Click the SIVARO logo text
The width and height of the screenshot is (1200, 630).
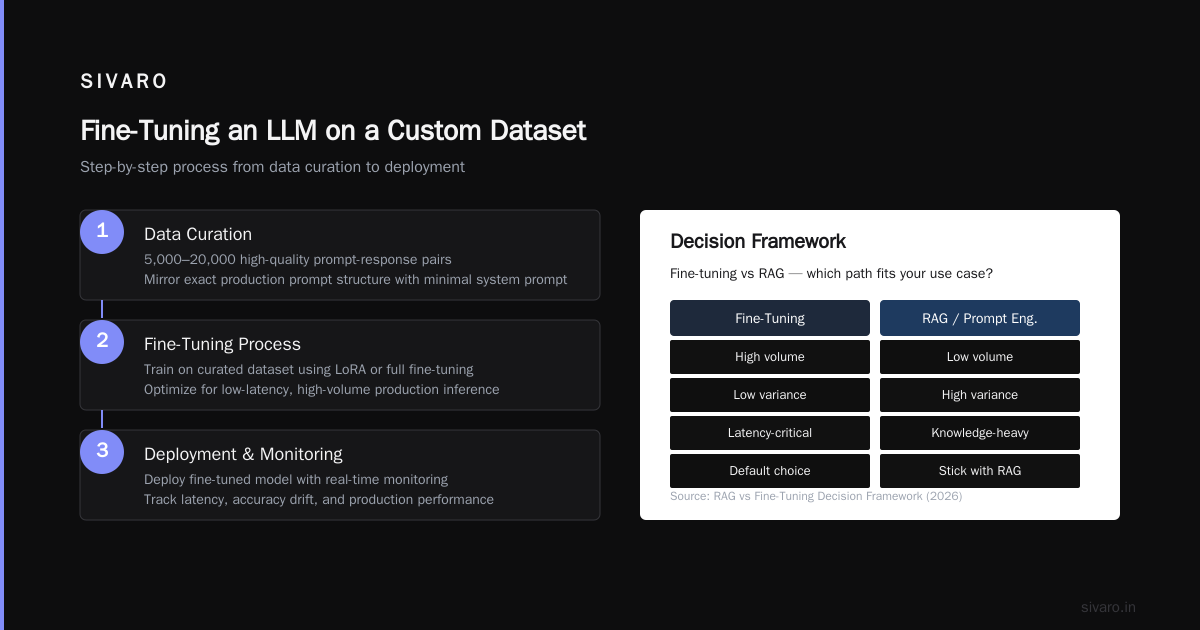[x=124, y=82]
